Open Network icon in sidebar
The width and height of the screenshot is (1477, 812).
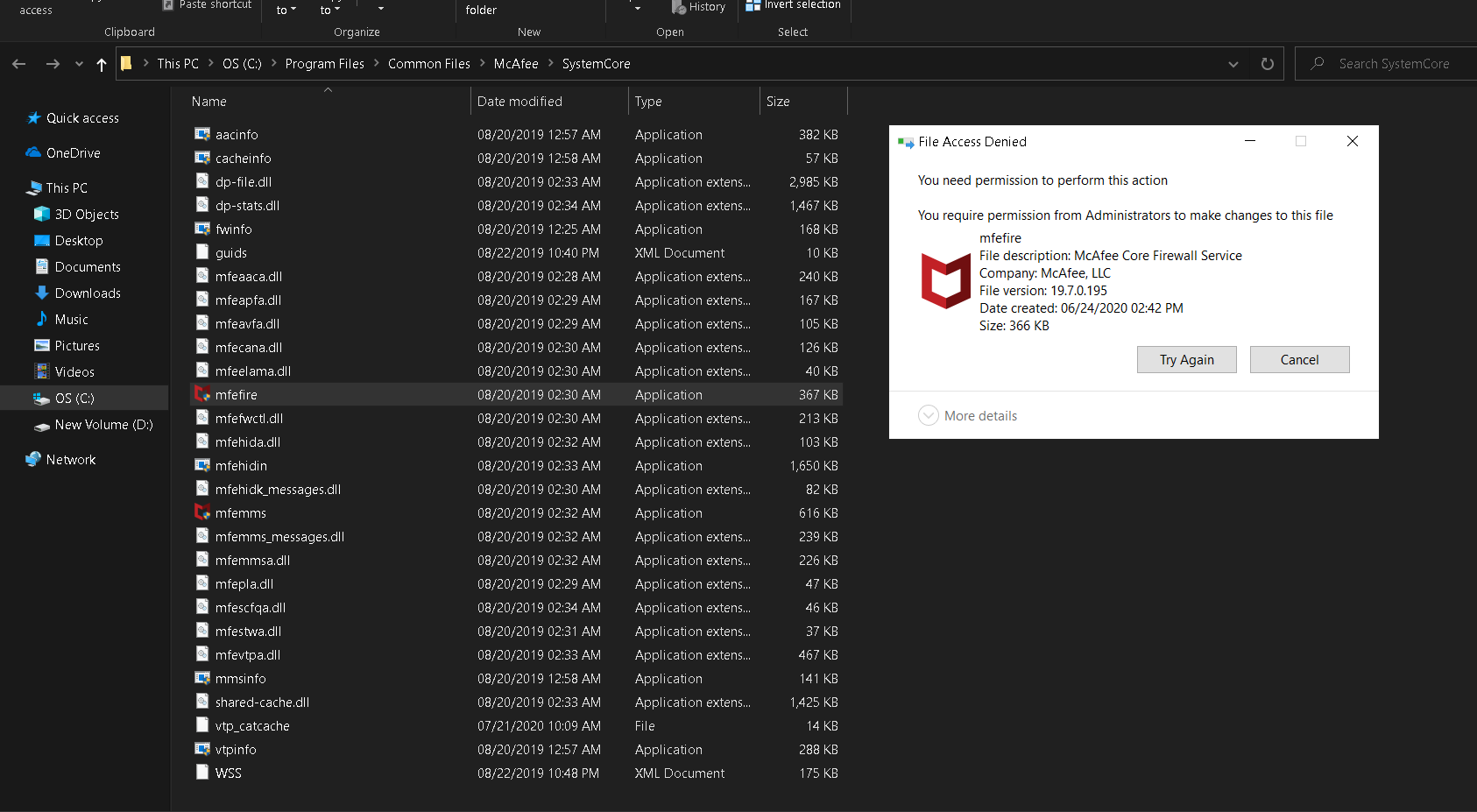tap(34, 459)
